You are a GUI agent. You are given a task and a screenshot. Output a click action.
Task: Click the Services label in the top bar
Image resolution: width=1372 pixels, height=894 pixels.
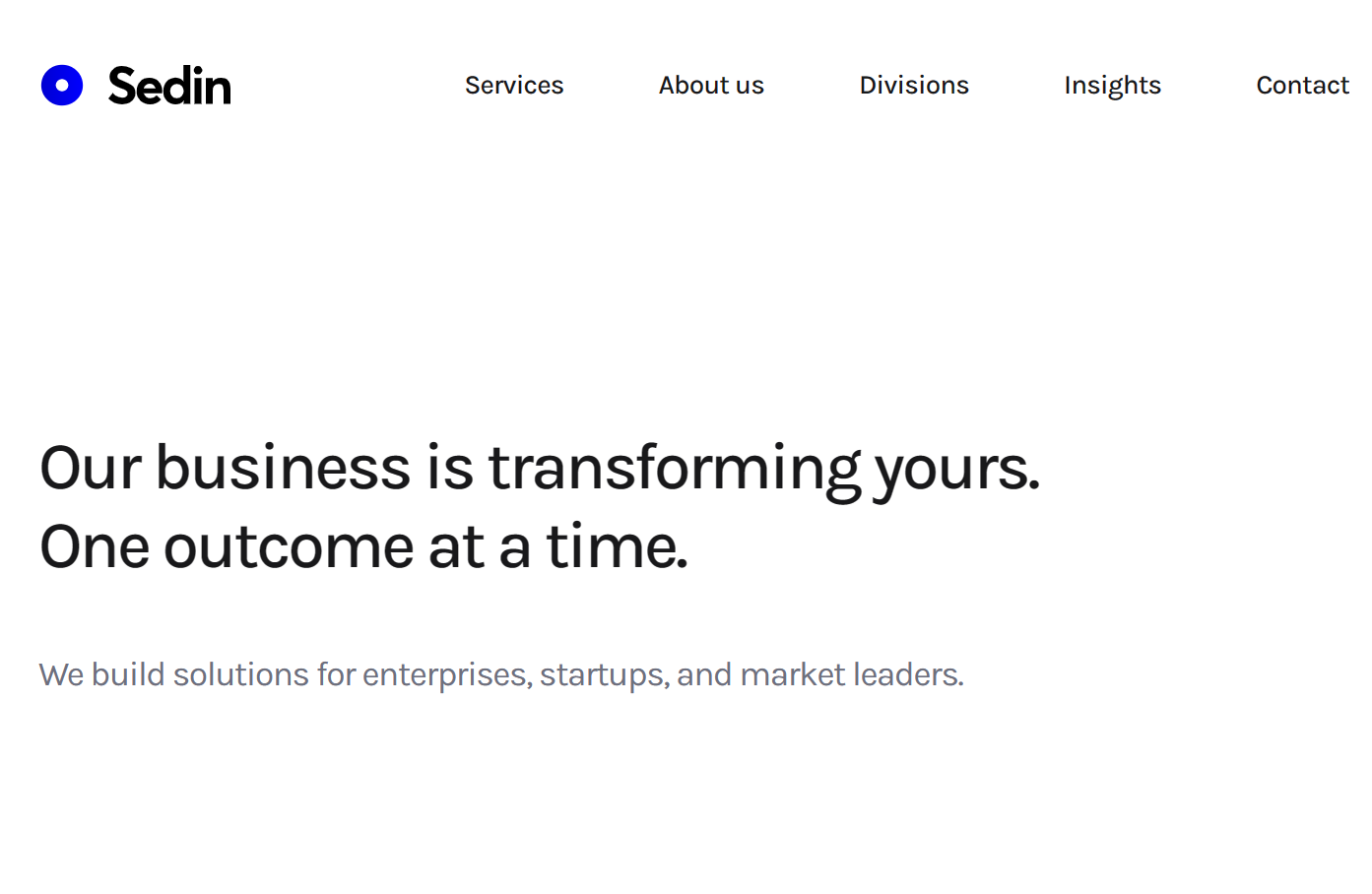pyautogui.click(x=514, y=86)
